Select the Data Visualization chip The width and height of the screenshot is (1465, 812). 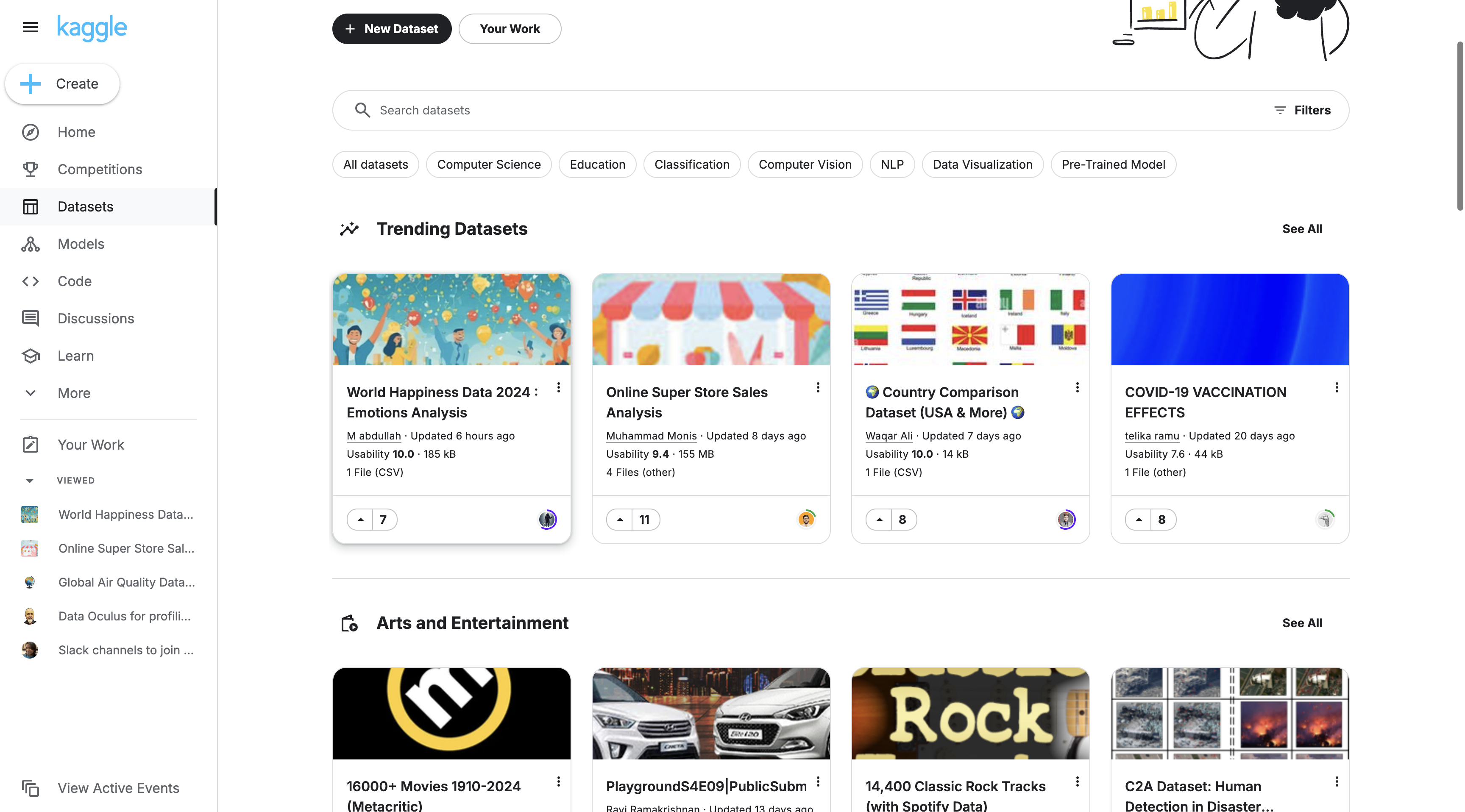tap(982, 164)
